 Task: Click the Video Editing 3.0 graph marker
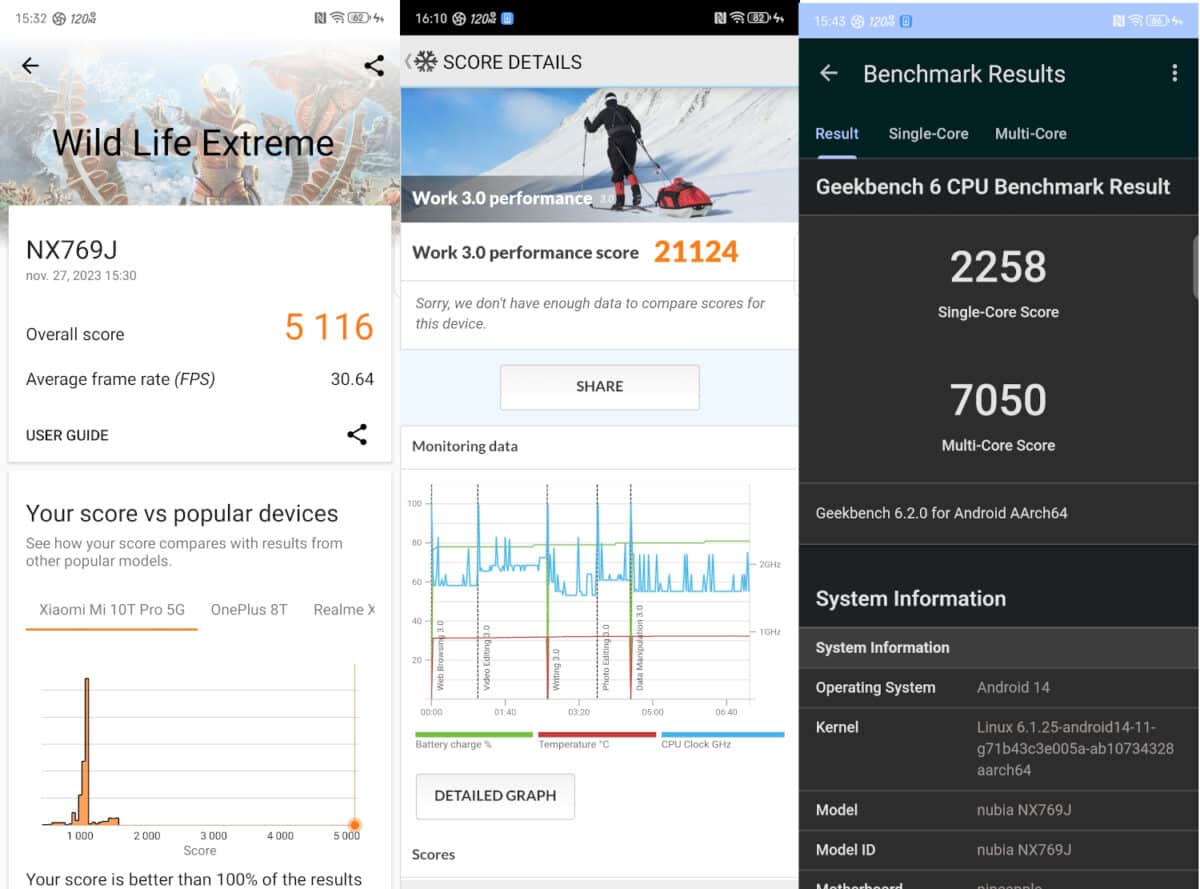(487, 658)
